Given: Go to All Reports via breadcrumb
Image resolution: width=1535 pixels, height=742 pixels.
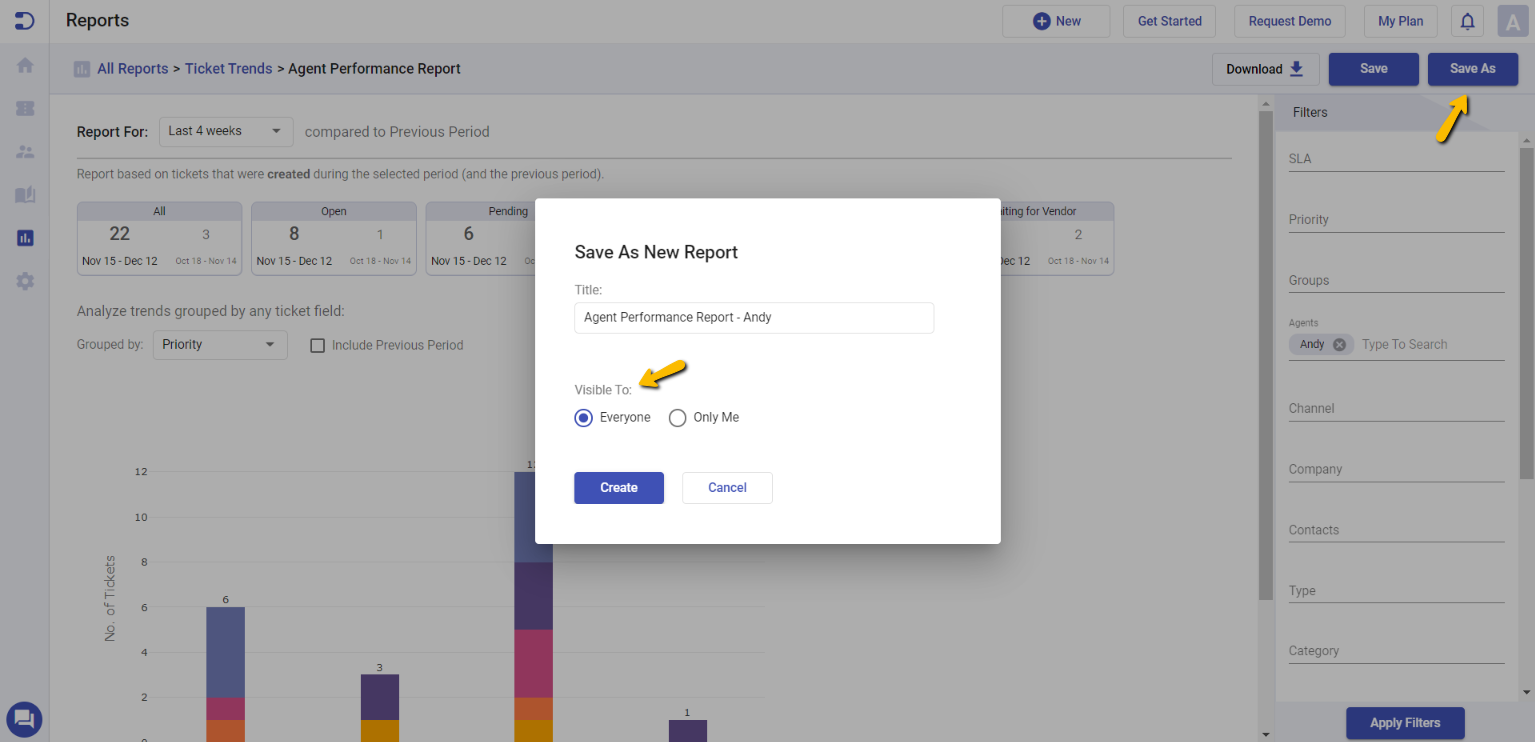Looking at the screenshot, I should [x=132, y=68].
